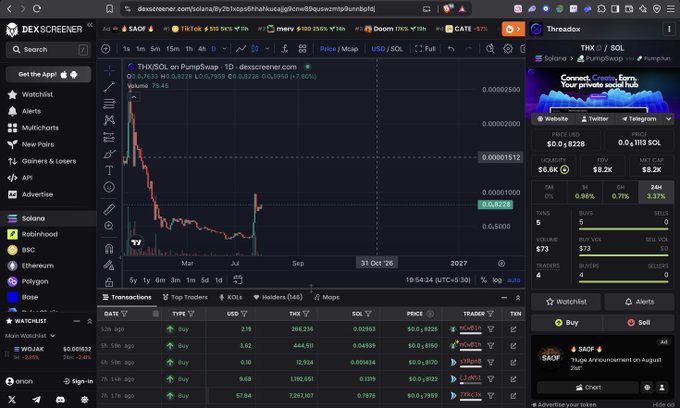The height and width of the screenshot is (408, 680).
Task: Switch chart to Mcap mode
Action: [x=350, y=49]
